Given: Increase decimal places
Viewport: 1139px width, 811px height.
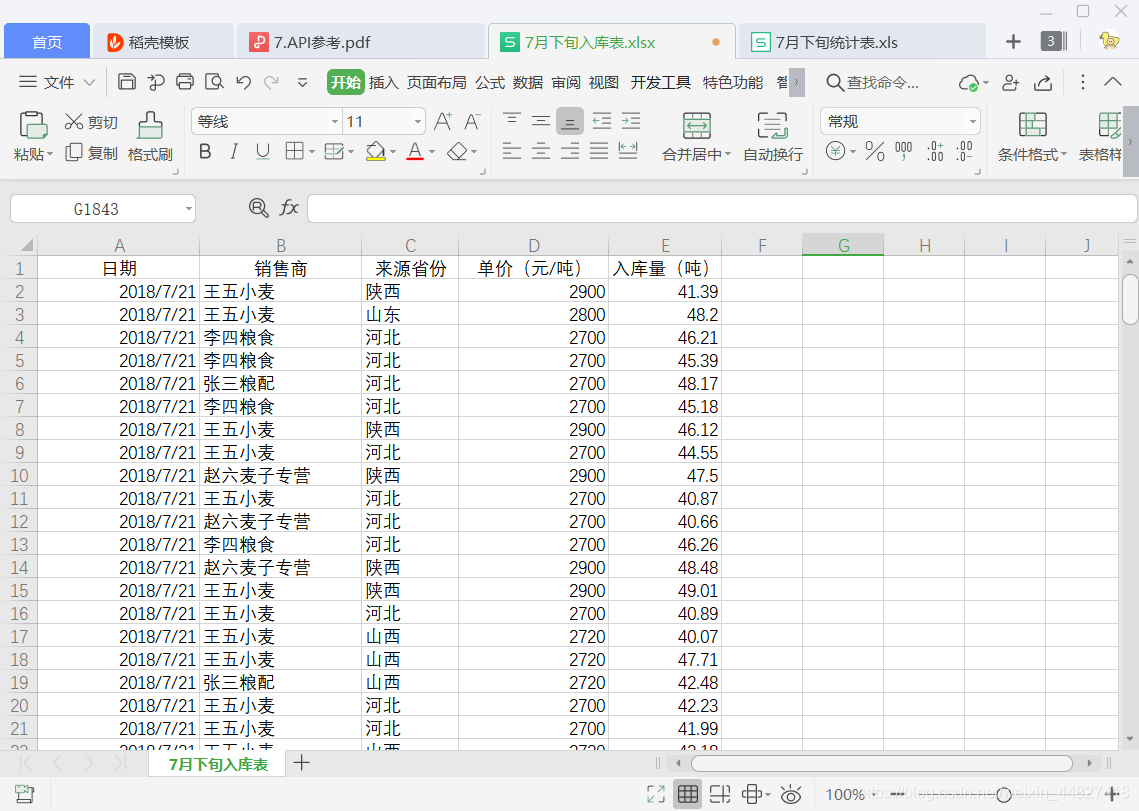Looking at the screenshot, I should [x=936, y=151].
